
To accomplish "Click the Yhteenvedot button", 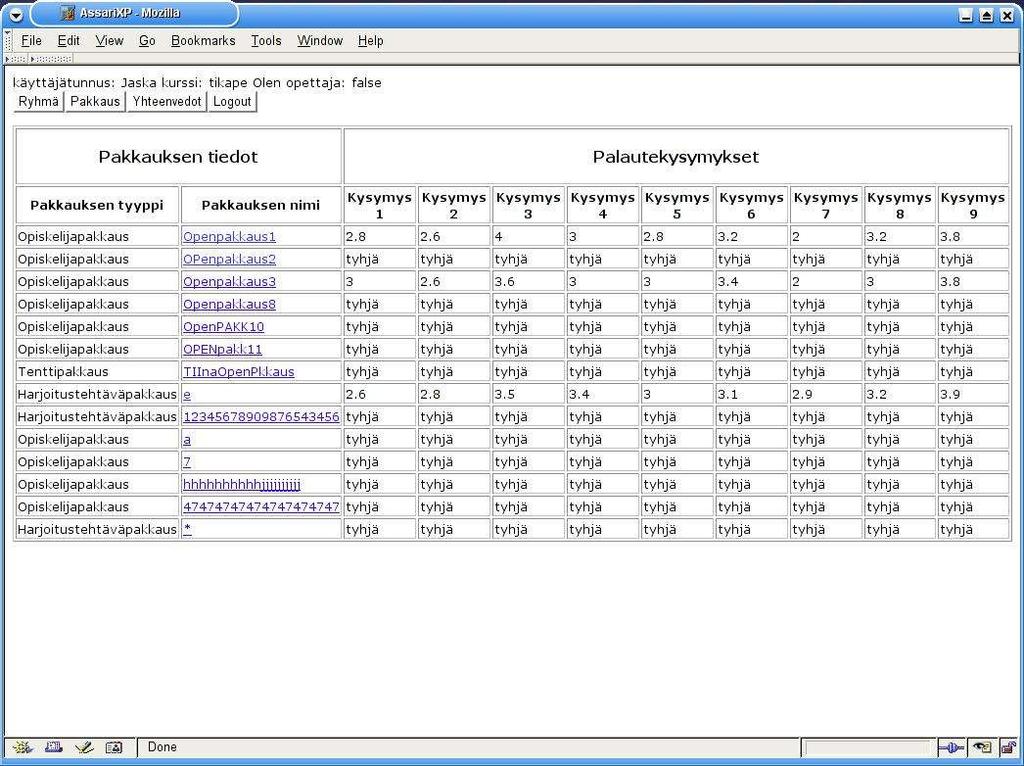I will click(x=167, y=101).
